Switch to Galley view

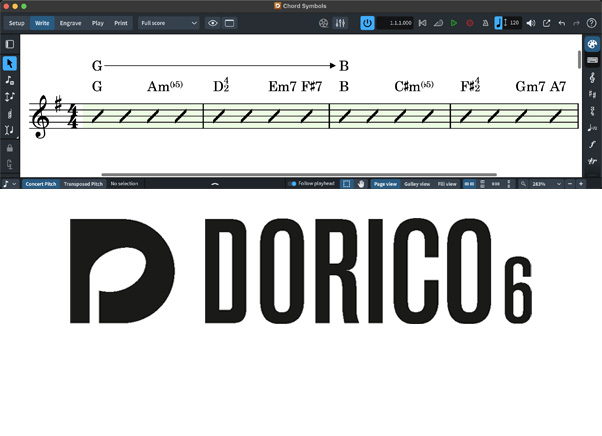(x=417, y=184)
